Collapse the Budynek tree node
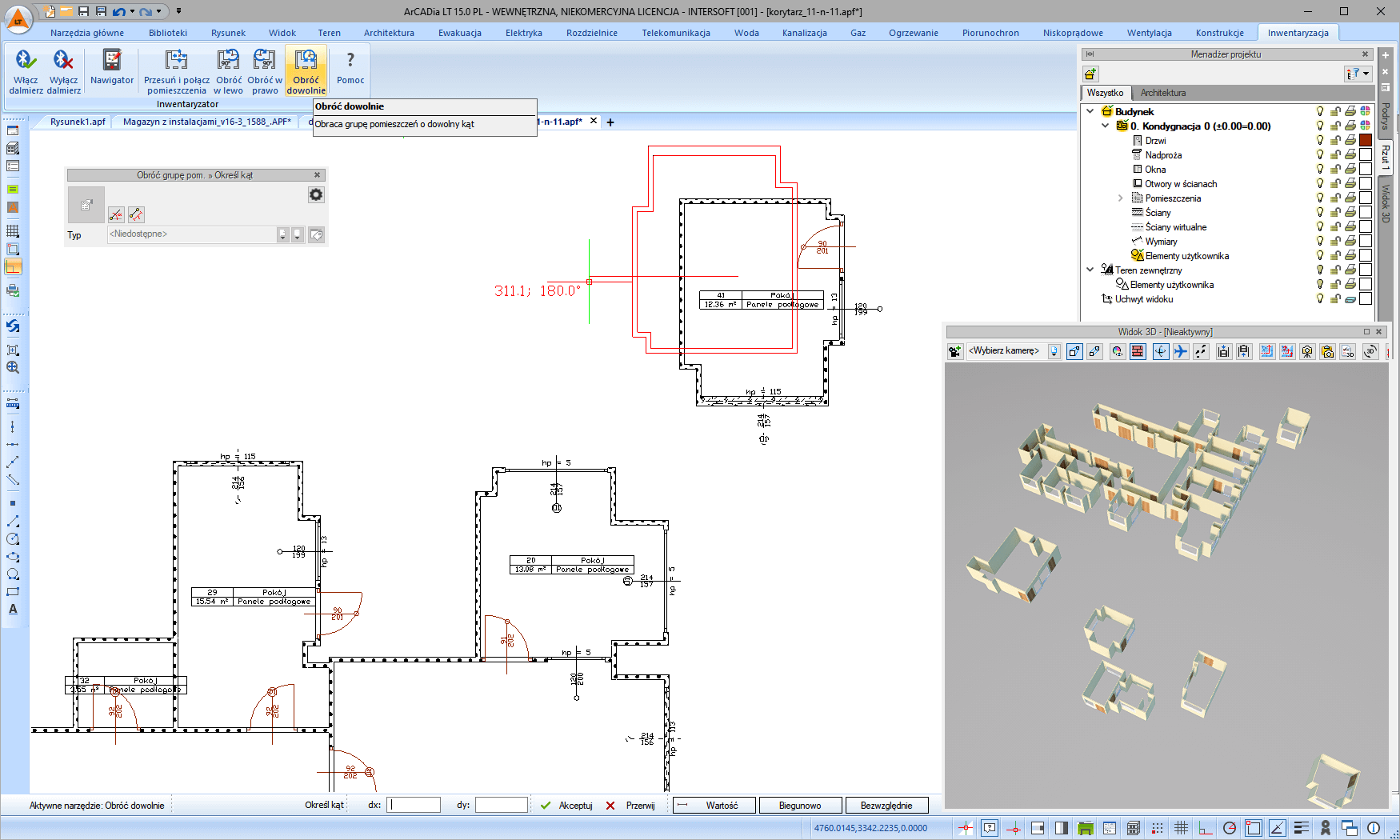This screenshot has height=840, width=1400. pos(1090,111)
